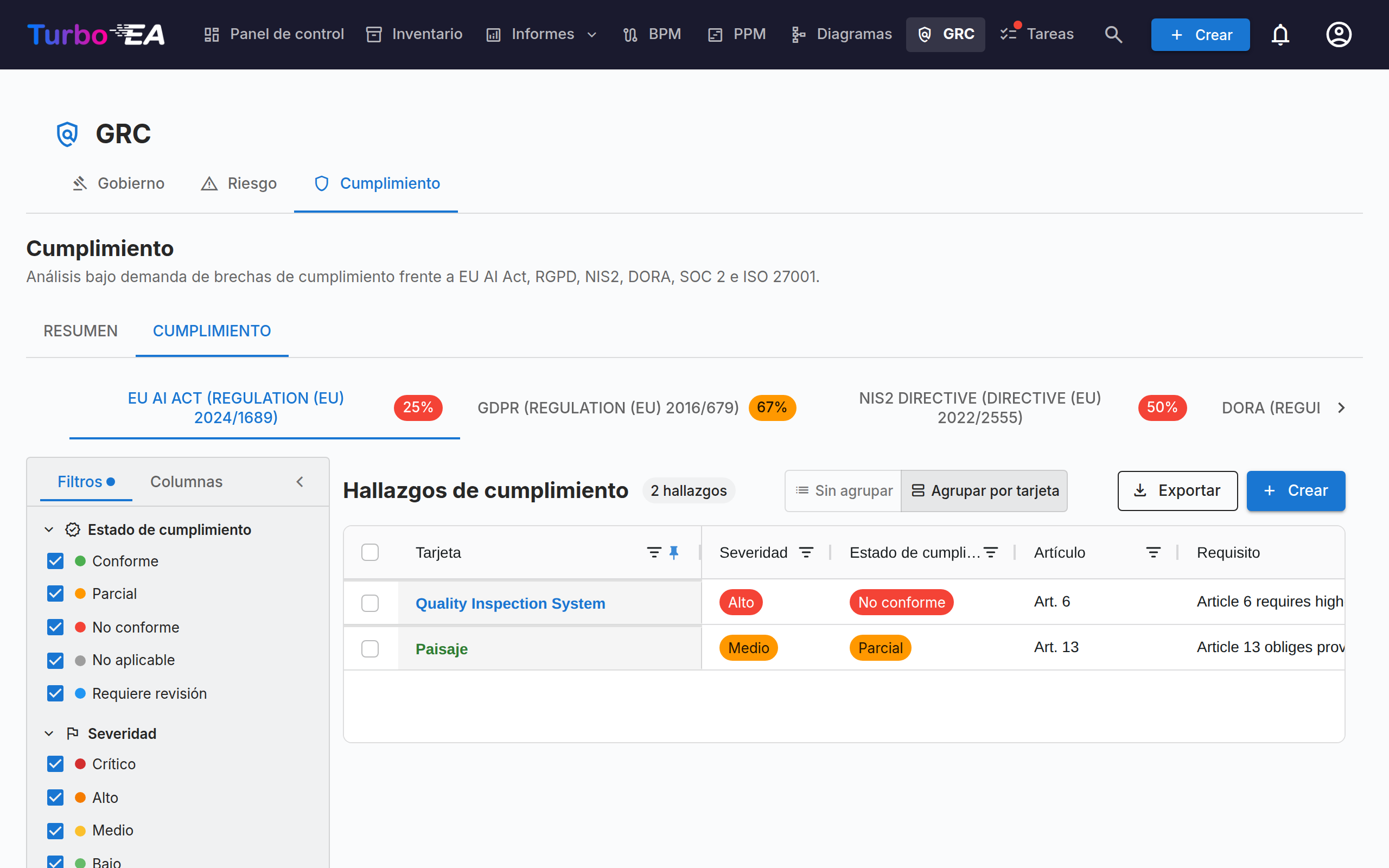Uncheck the Conforme filter checkbox
This screenshot has width=1389, height=868.
tap(55, 561)
